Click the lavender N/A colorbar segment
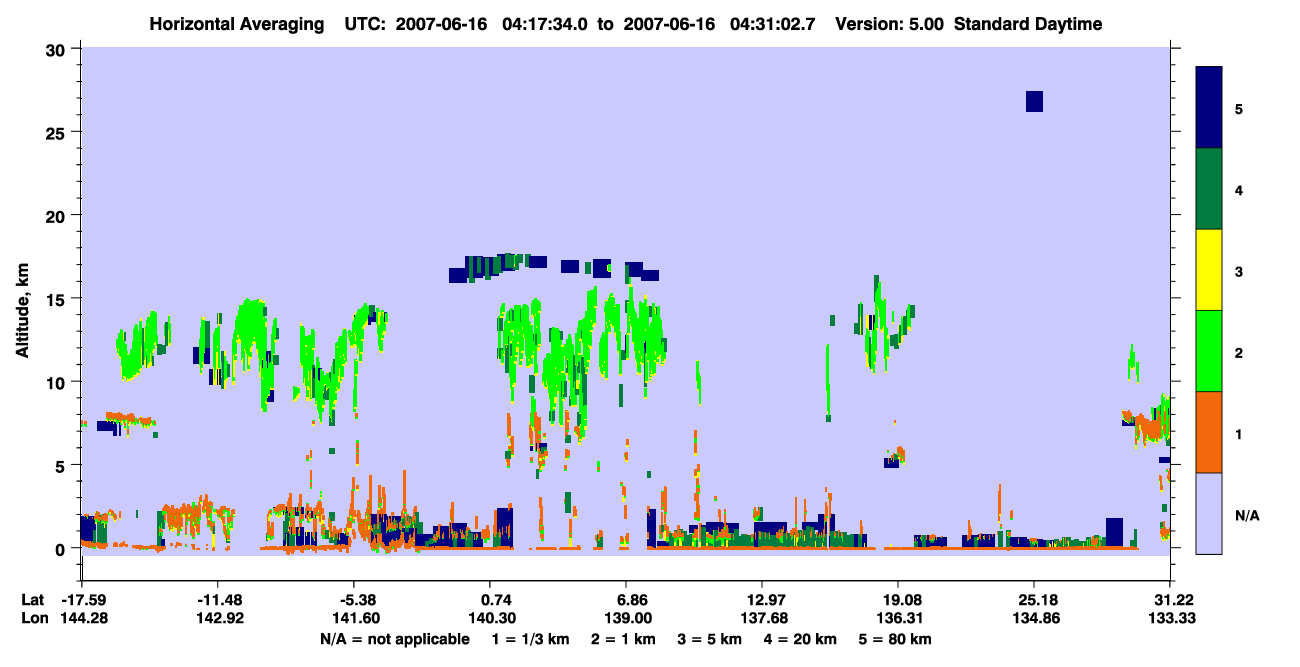The width and height of the screenshot is (1300, 667). point(1209,513)
